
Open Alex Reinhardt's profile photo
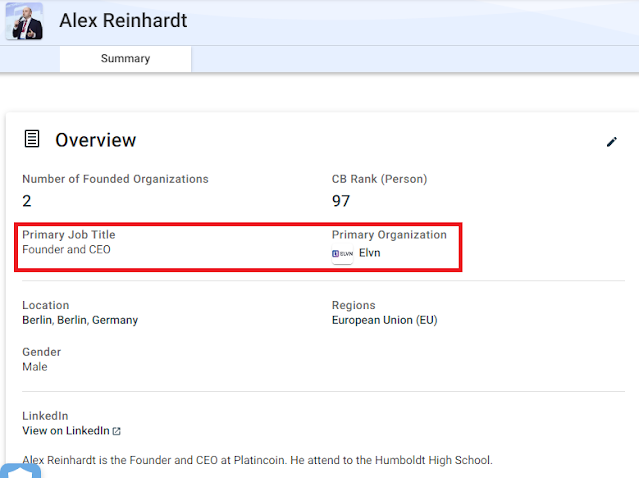click(x=24, y=21)
